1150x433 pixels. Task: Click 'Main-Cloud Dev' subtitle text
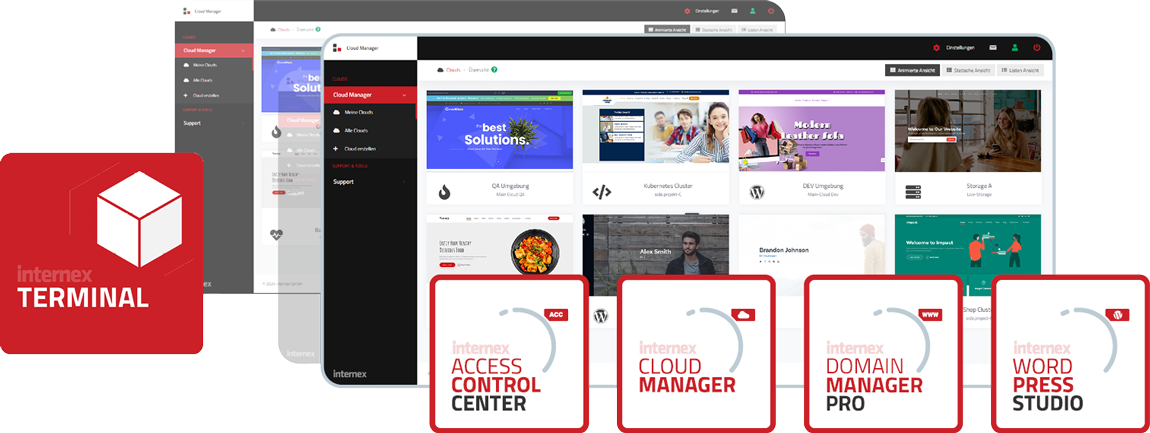[x=823, y=195]
